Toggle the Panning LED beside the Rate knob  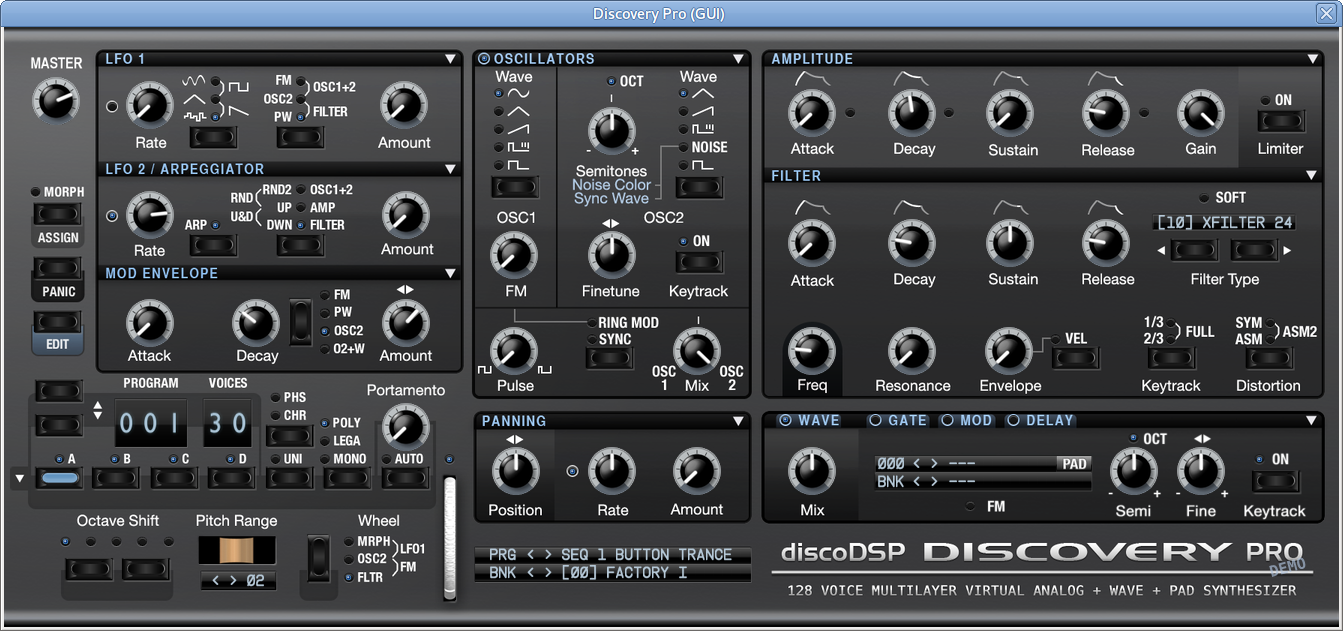click(573, 471)
